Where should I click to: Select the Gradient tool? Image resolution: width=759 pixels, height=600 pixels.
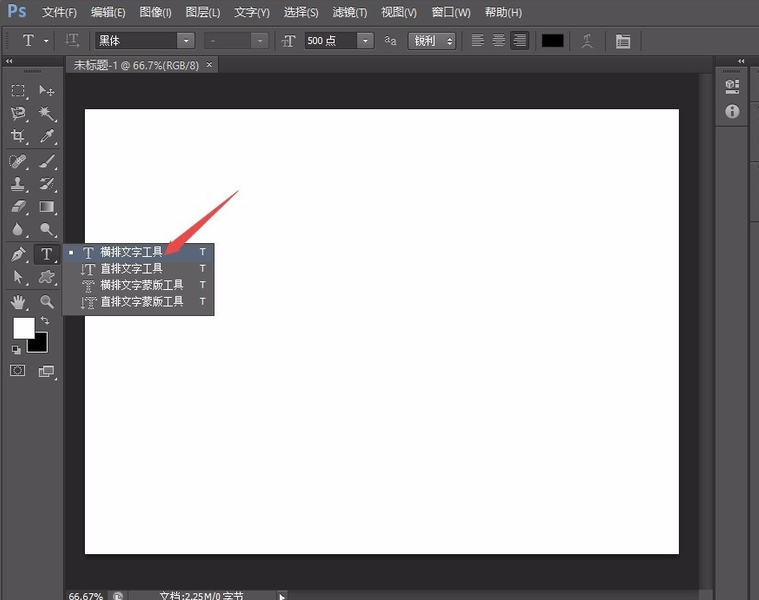point(46,207)
